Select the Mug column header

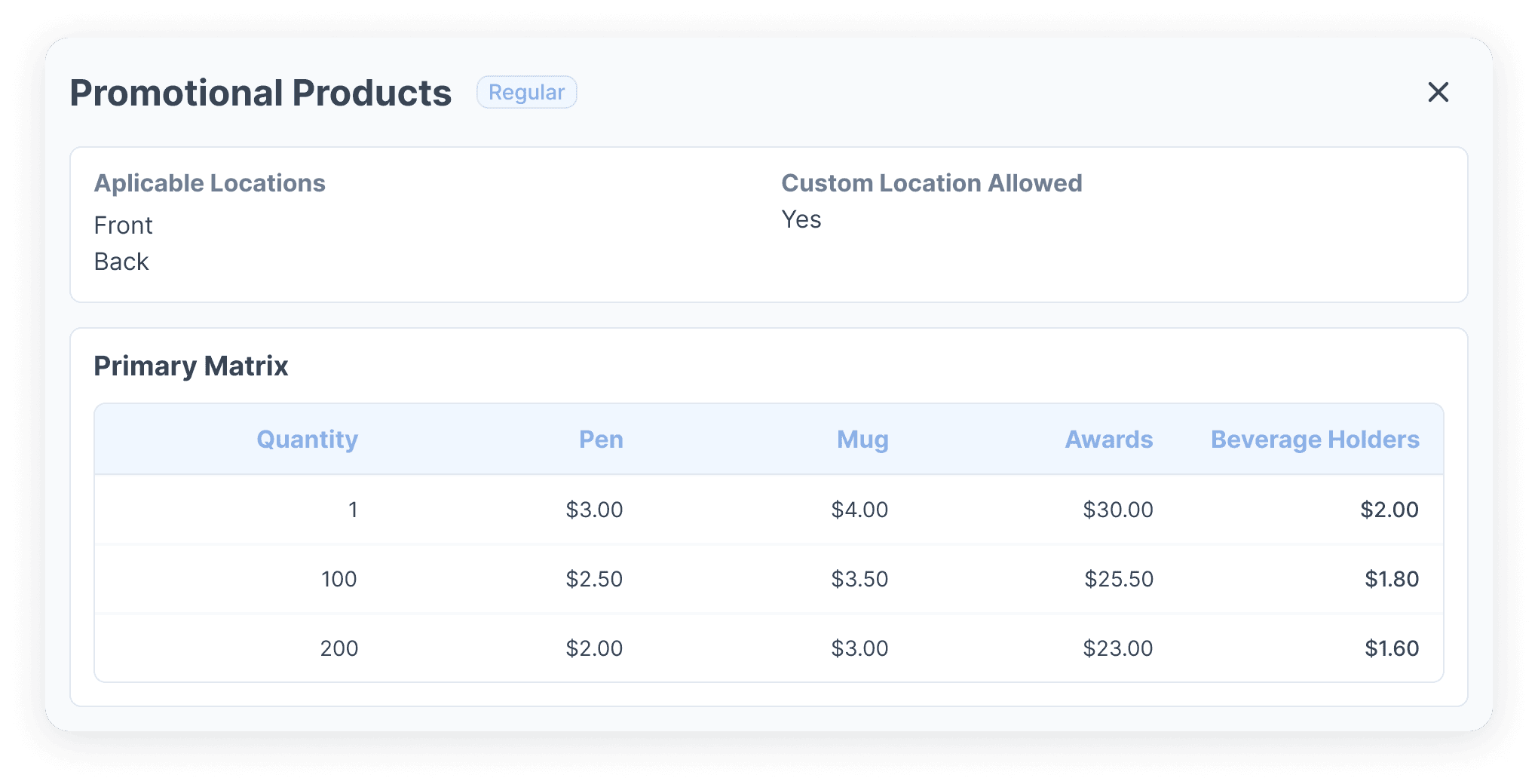point(862,439)
